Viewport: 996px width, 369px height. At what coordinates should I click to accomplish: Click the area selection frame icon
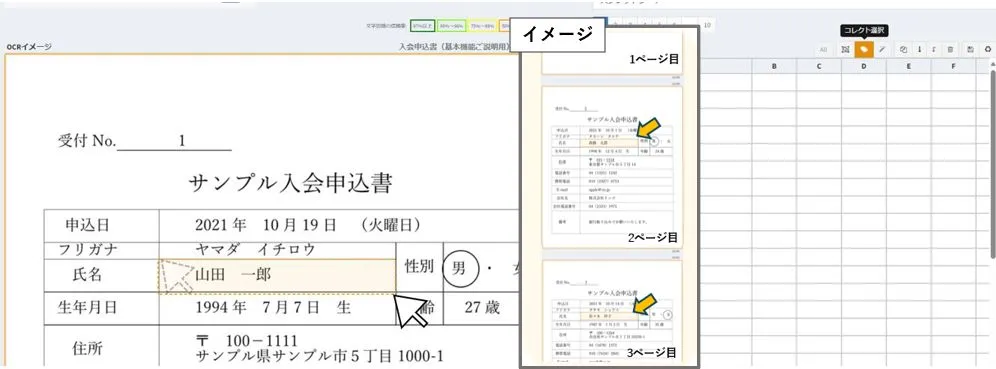coord(844,49)
